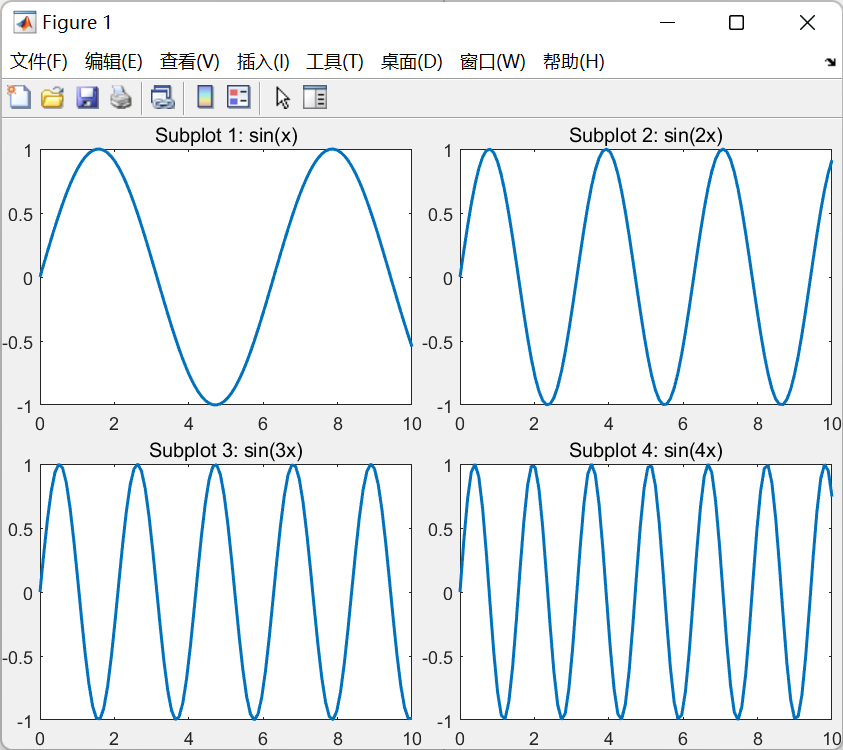This screenshot has height=750, width=843.
Task: Open the 工具(T) menu
Action: pos(335,61)
